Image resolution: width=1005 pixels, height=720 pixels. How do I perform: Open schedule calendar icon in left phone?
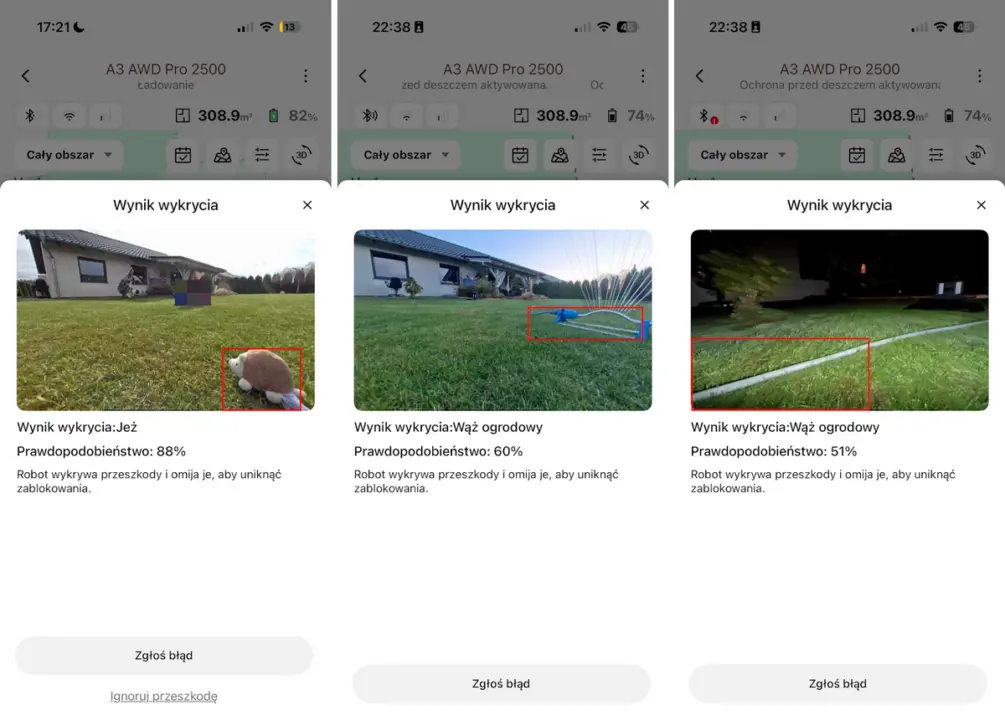coord(183,155)
